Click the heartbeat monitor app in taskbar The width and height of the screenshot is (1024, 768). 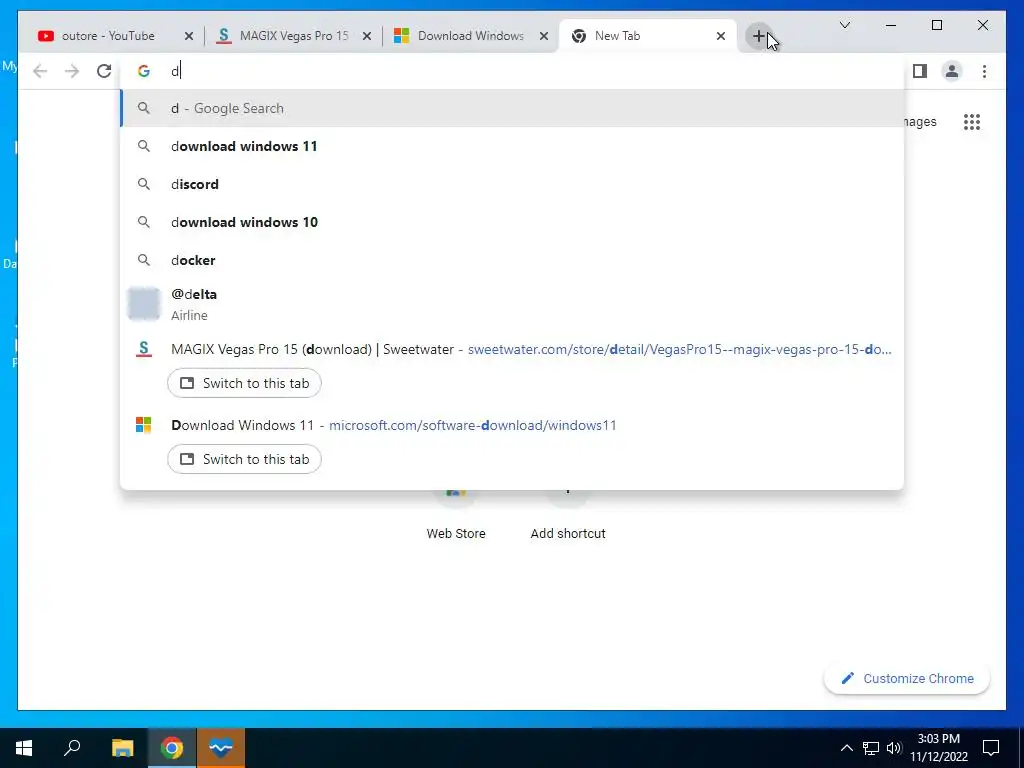click(221, 748)
